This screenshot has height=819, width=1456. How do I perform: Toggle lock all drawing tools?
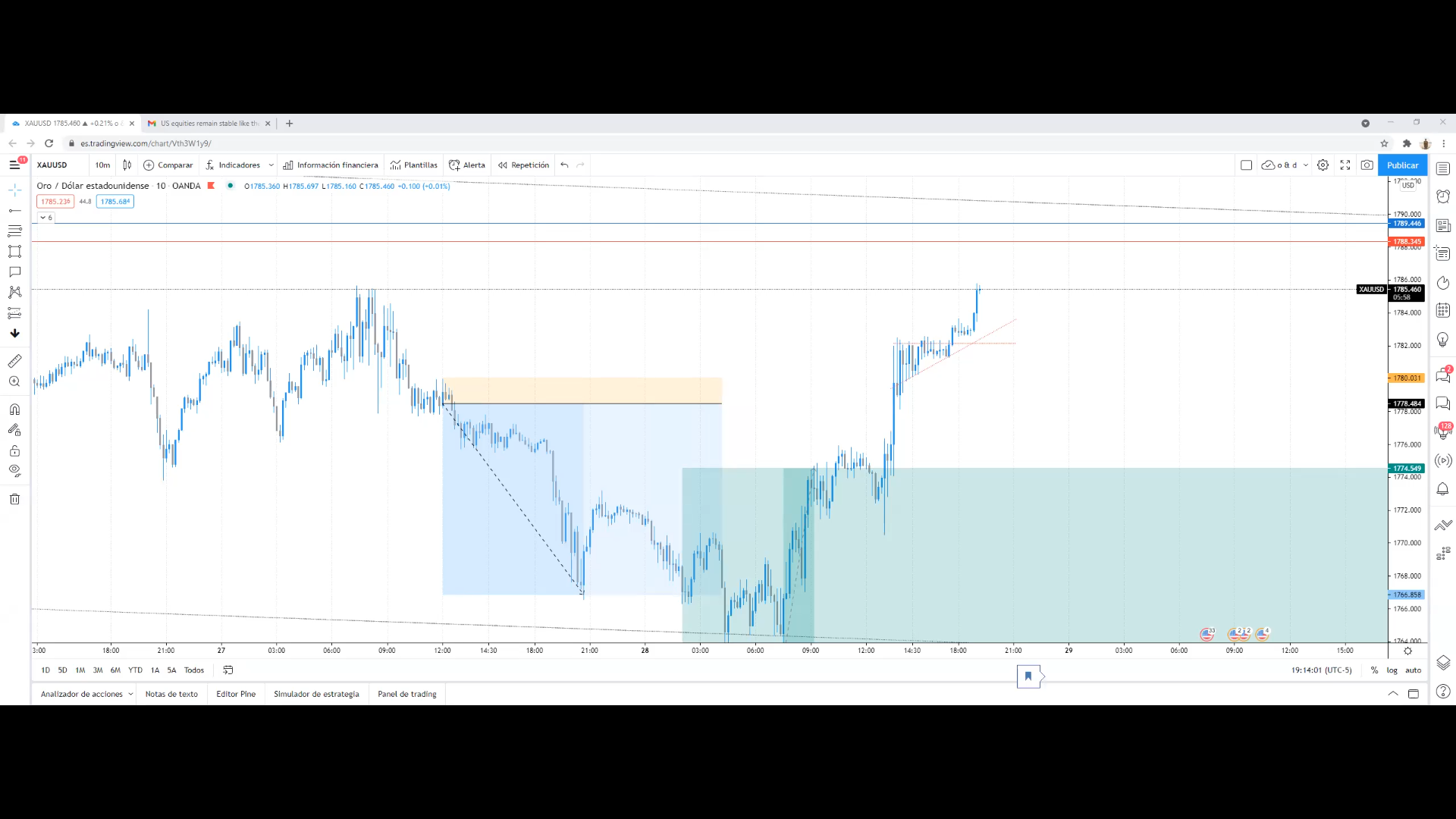tap(14, 450)
